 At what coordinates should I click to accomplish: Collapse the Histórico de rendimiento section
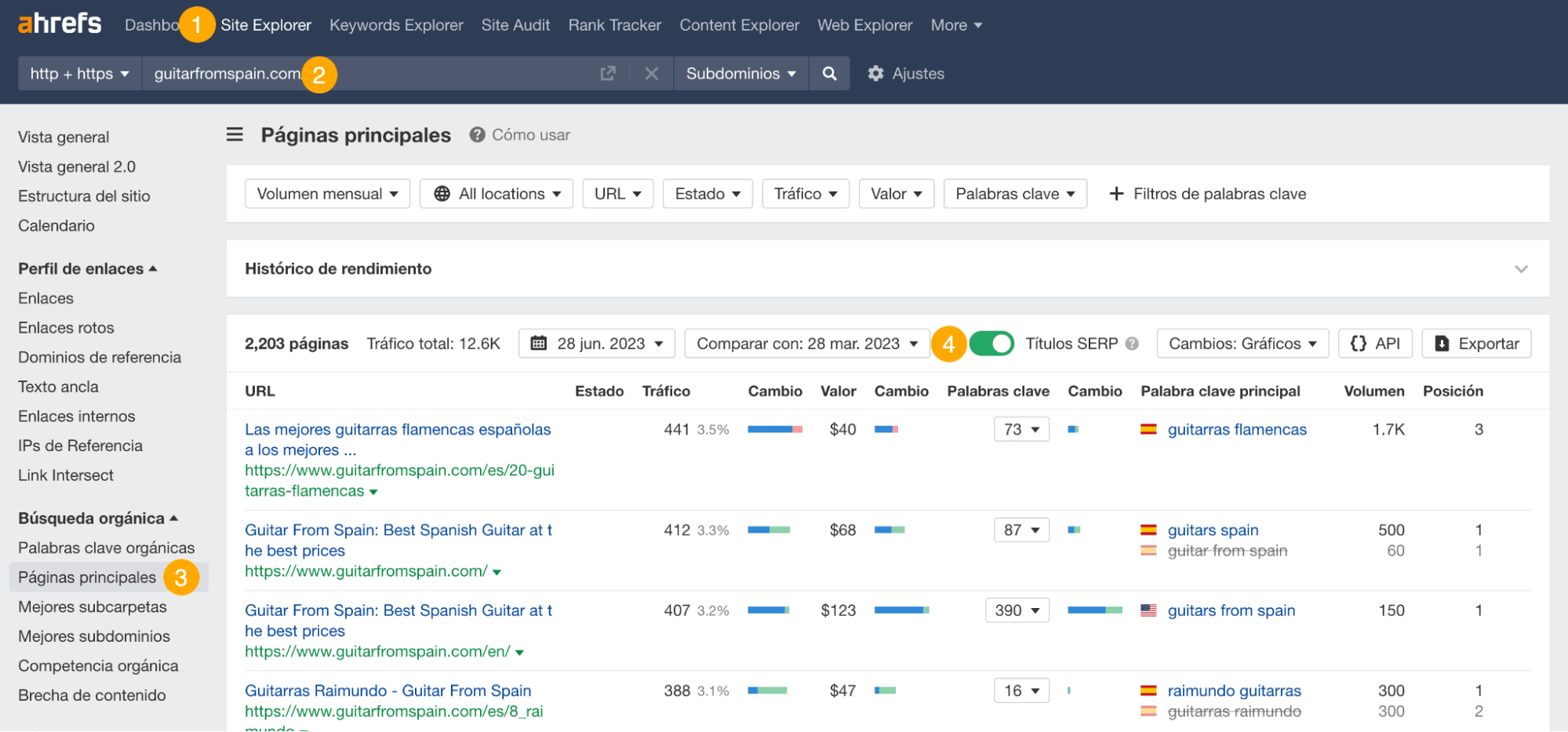1521,268
